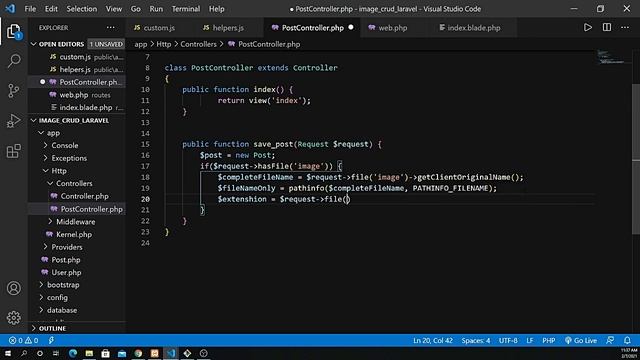Open the Edit menu

51,9
